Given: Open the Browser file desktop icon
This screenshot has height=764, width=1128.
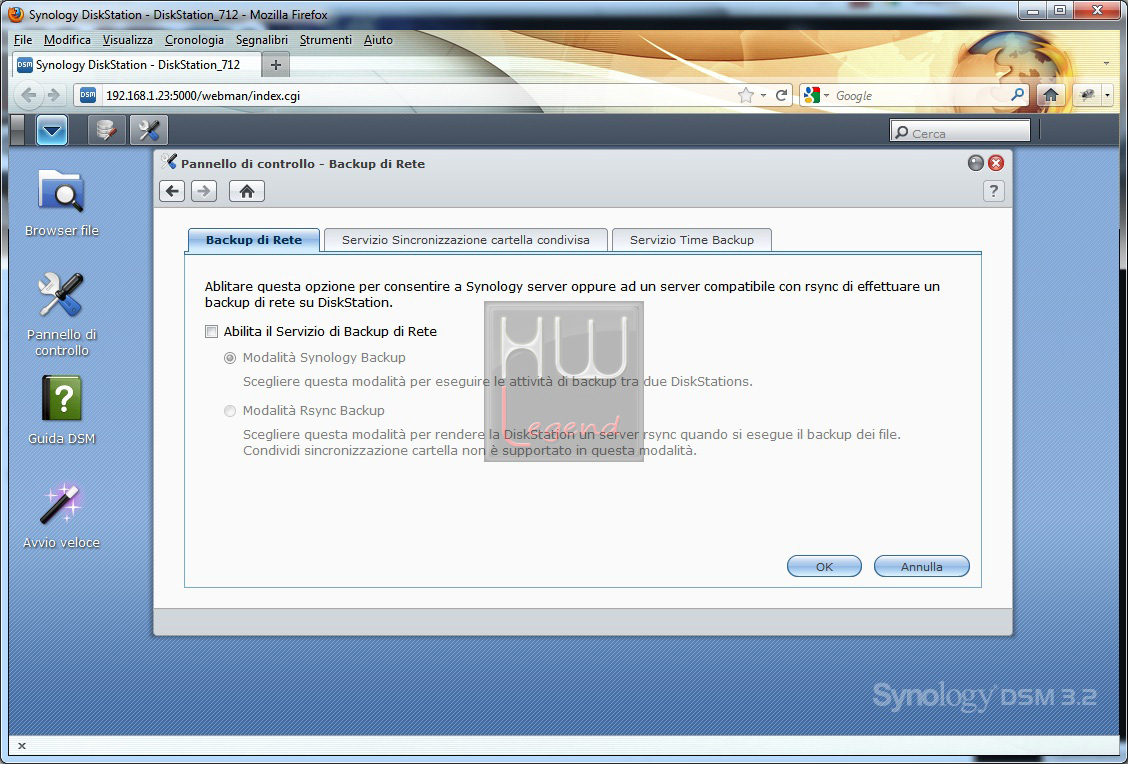Looking at the screenshot, I should coord(61,203).
